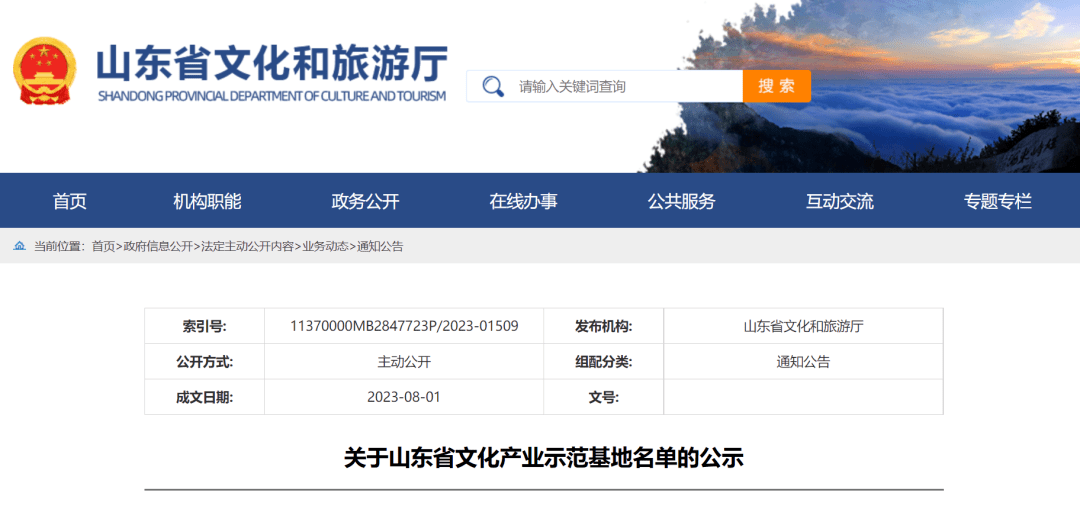Click the index number 11370000MB2847723P/2023-01509 cell

click(404, 326)
